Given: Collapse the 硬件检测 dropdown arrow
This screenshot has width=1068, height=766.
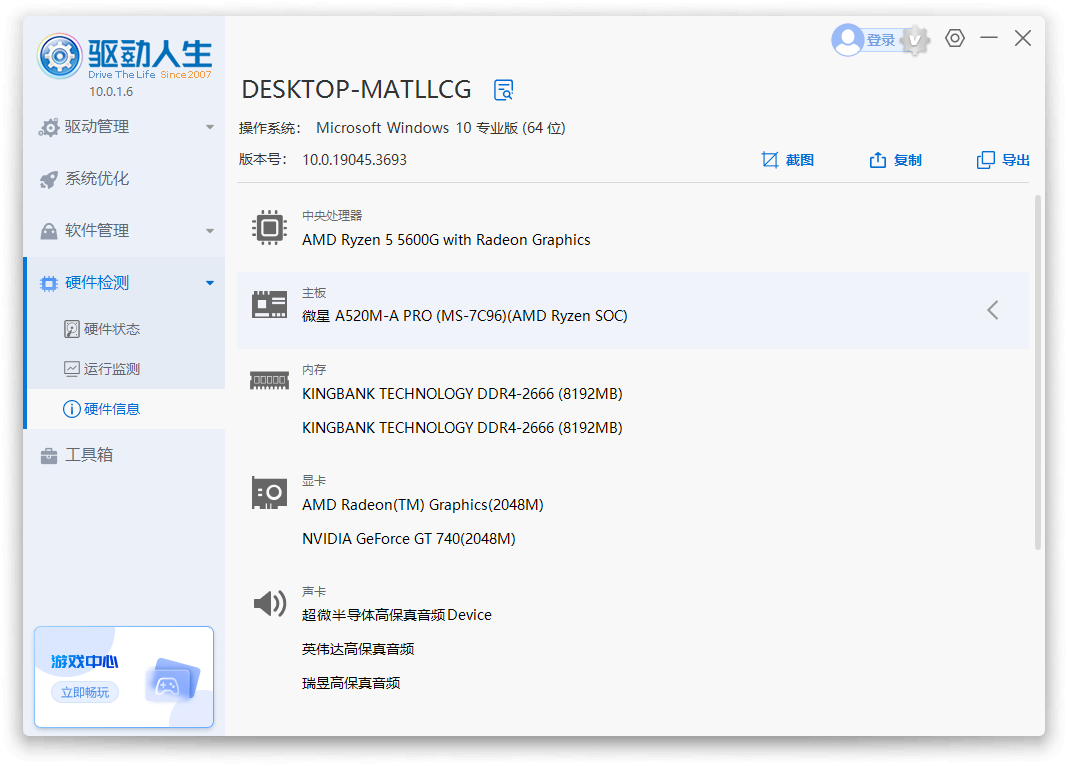Looking at the screenshot, I should (x=210, y=283).
